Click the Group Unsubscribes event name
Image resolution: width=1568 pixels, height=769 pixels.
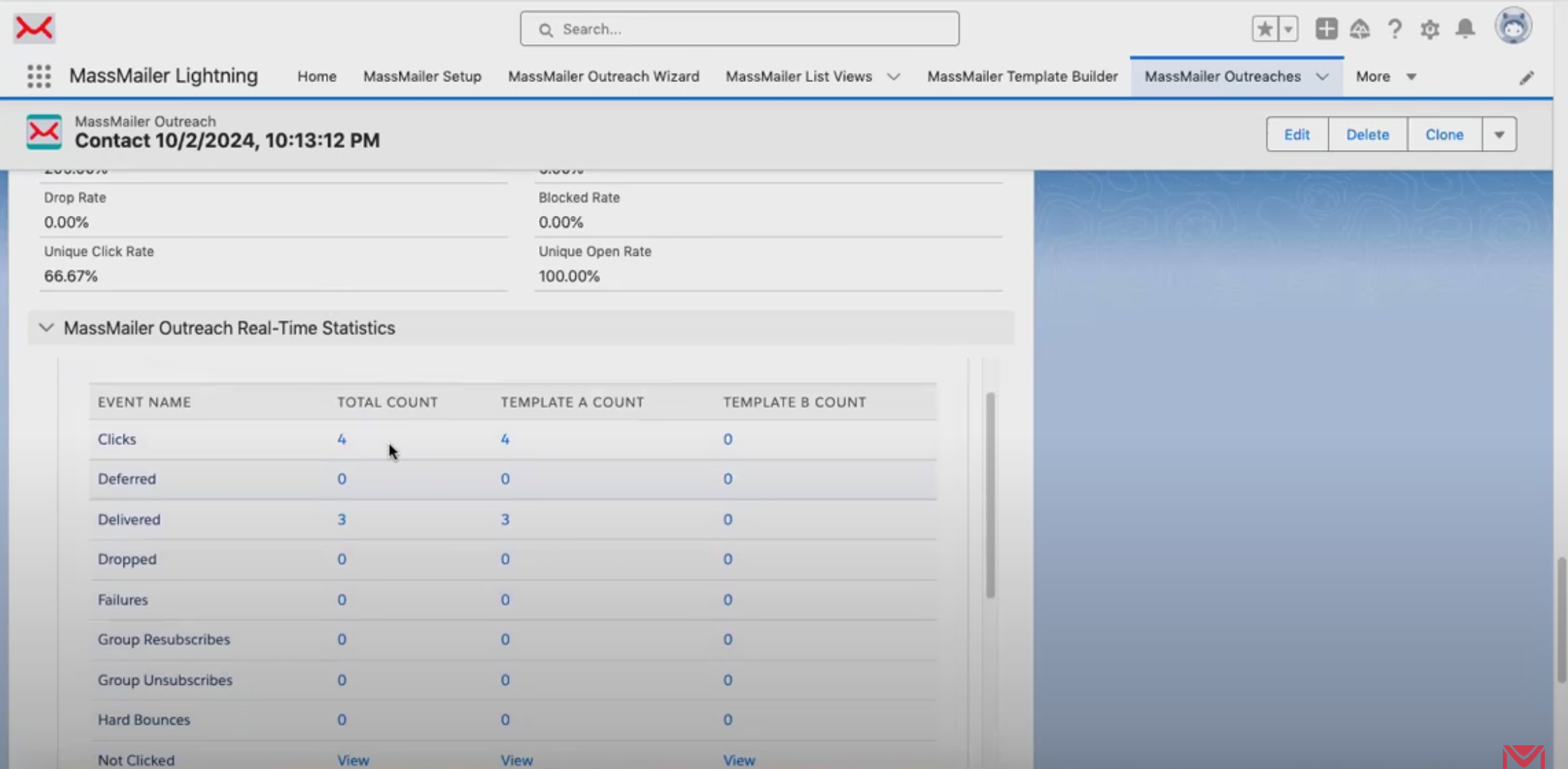tap(165, 680)
